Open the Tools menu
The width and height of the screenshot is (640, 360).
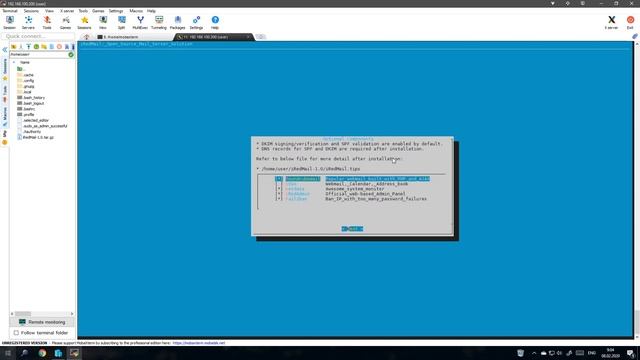83,11
